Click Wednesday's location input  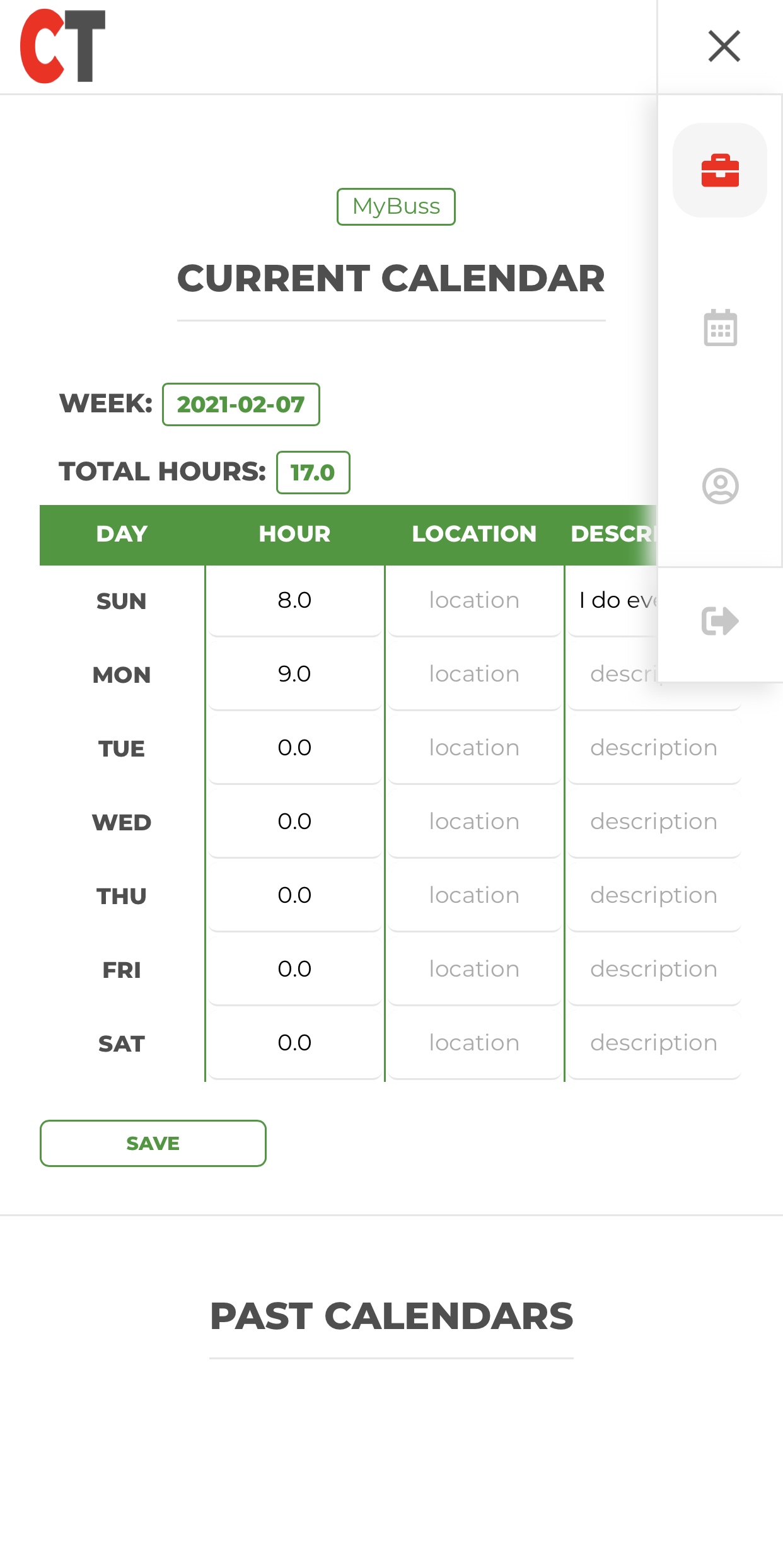click(x=474, y=822)
